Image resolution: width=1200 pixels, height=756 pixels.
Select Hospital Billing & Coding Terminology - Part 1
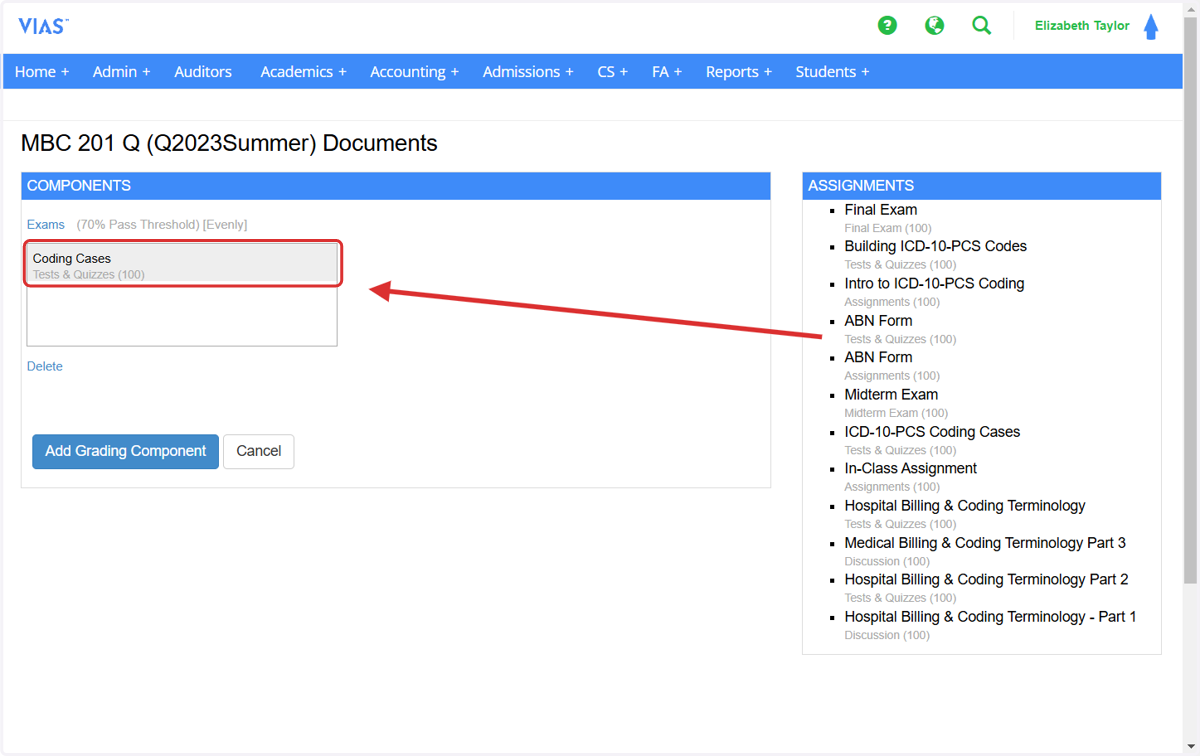pyautogui.click(x=990, y=617)
